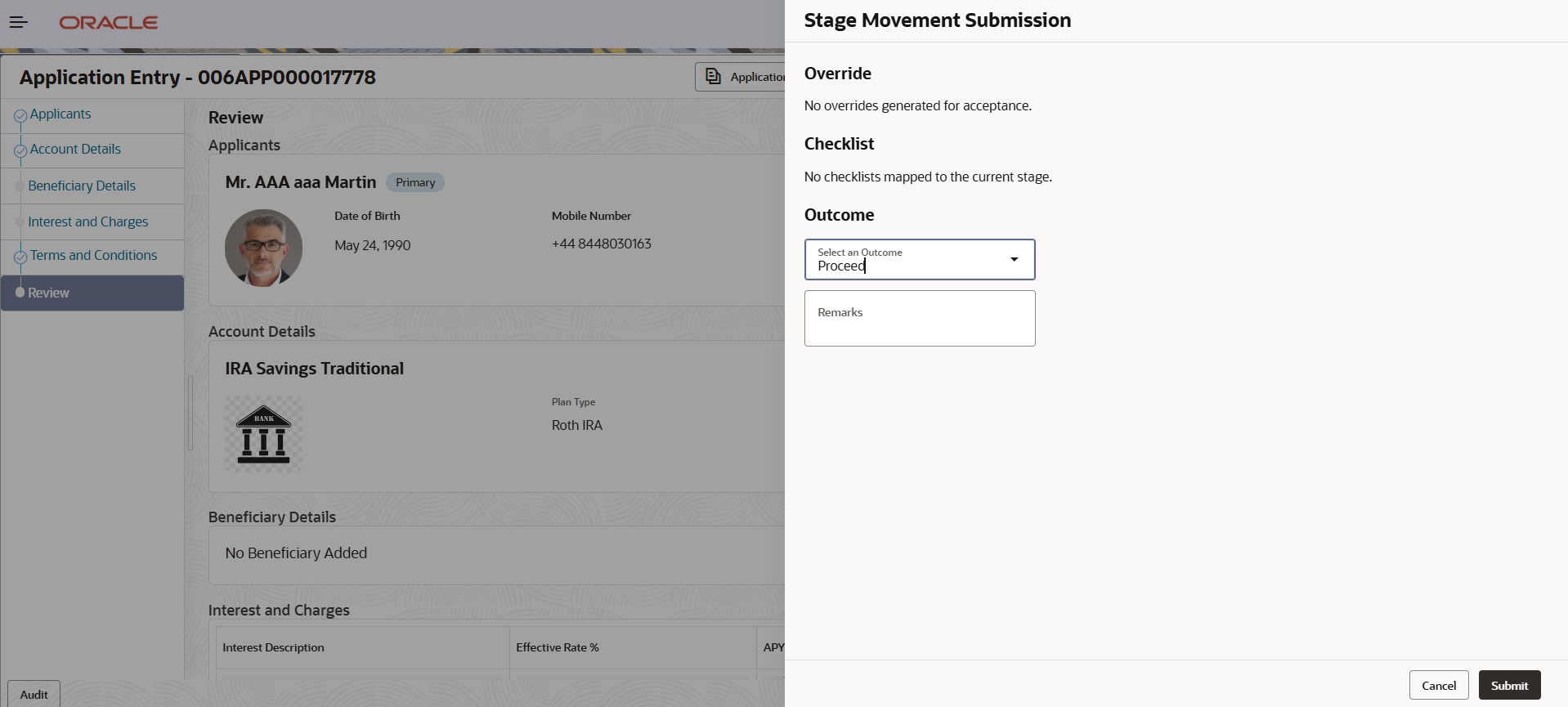The width and height of the screenshot is (1568, 707).
Task: Cancel the stage movement submission
Action: 1438,686
